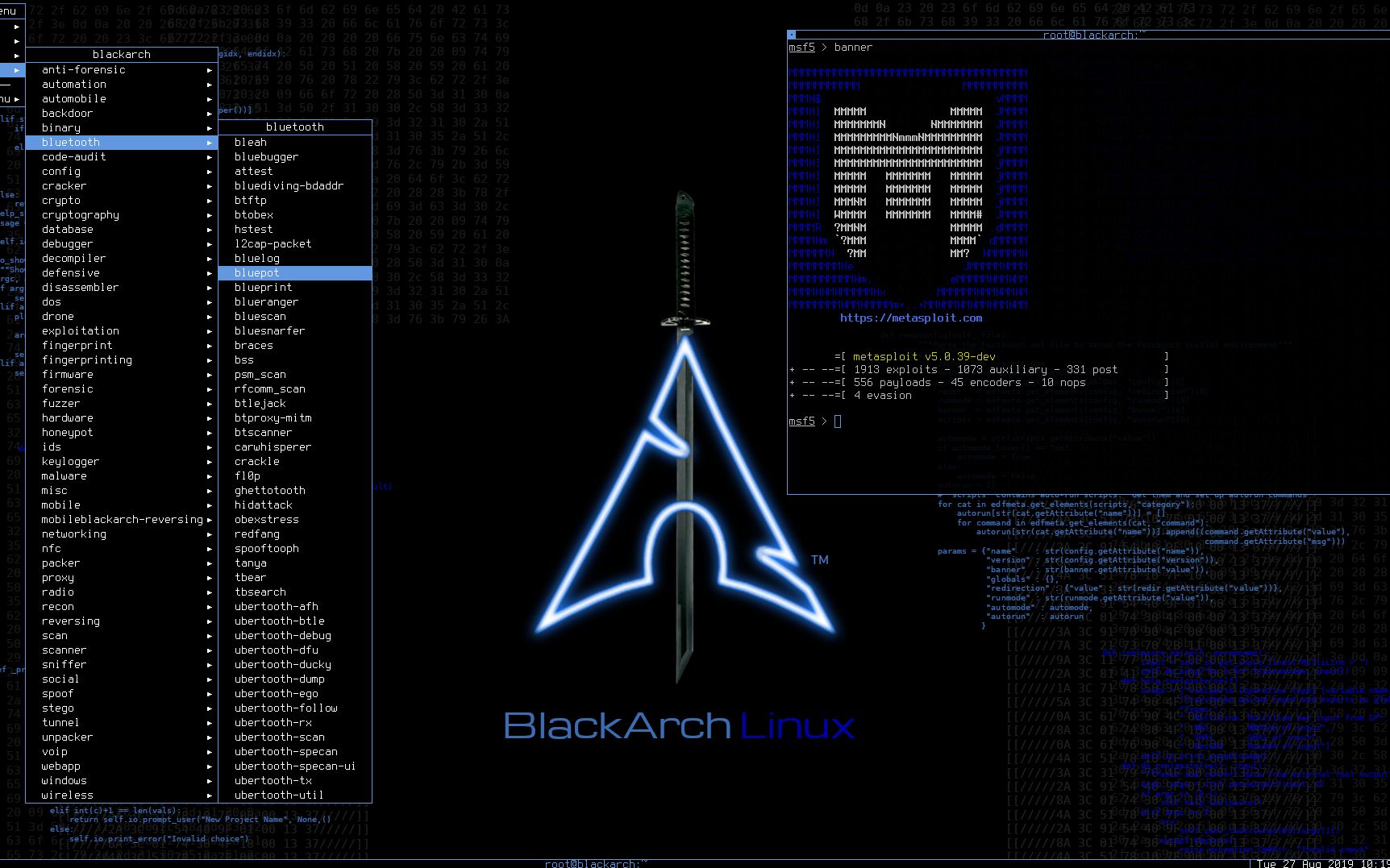Launch blueranger from the bluetooth list

(x=266, y=301)
